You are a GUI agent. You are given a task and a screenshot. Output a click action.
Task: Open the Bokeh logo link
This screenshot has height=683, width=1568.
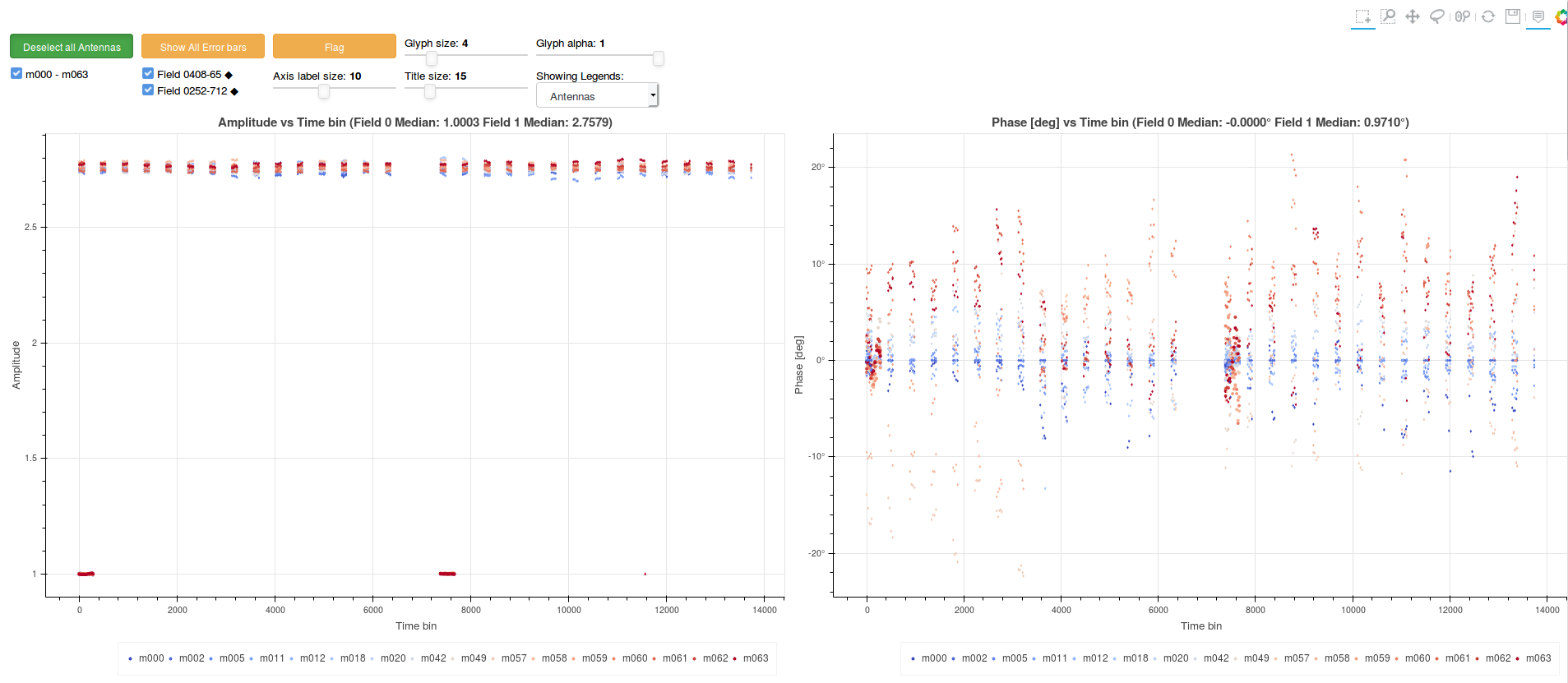click(x=1561, y=16)
